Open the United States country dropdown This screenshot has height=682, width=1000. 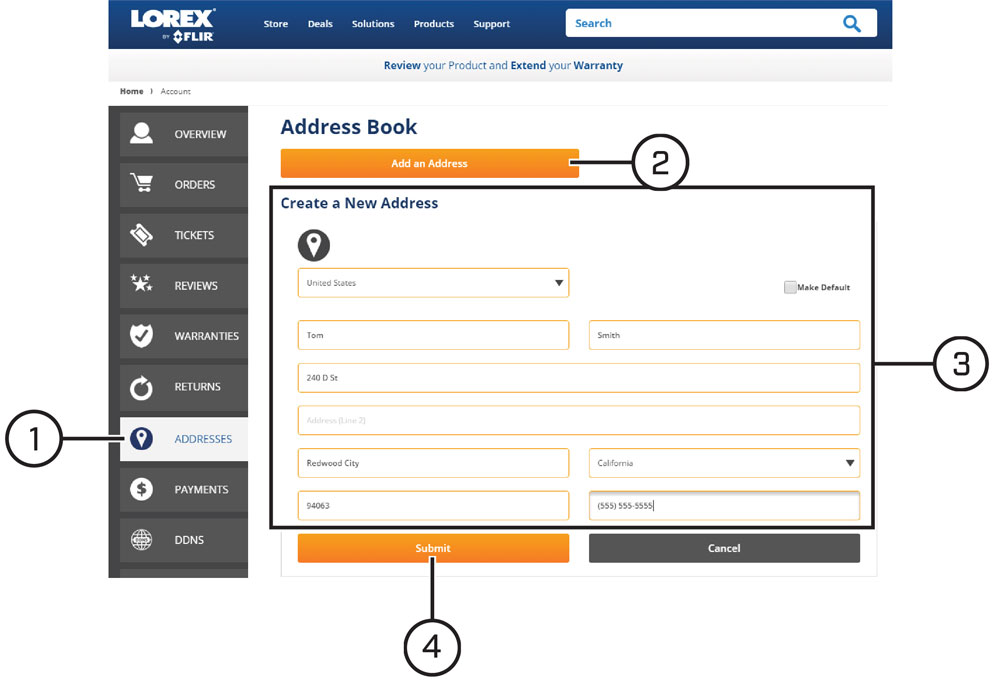433,283
